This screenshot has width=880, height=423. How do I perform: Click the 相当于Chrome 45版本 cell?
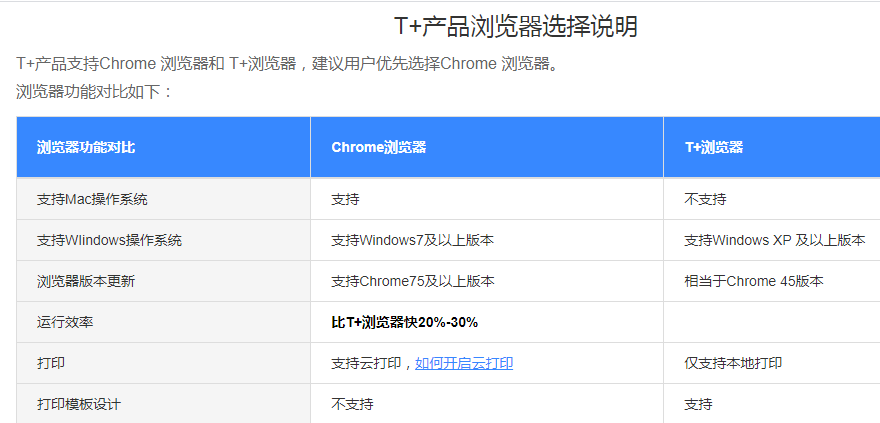click(754, 281)
